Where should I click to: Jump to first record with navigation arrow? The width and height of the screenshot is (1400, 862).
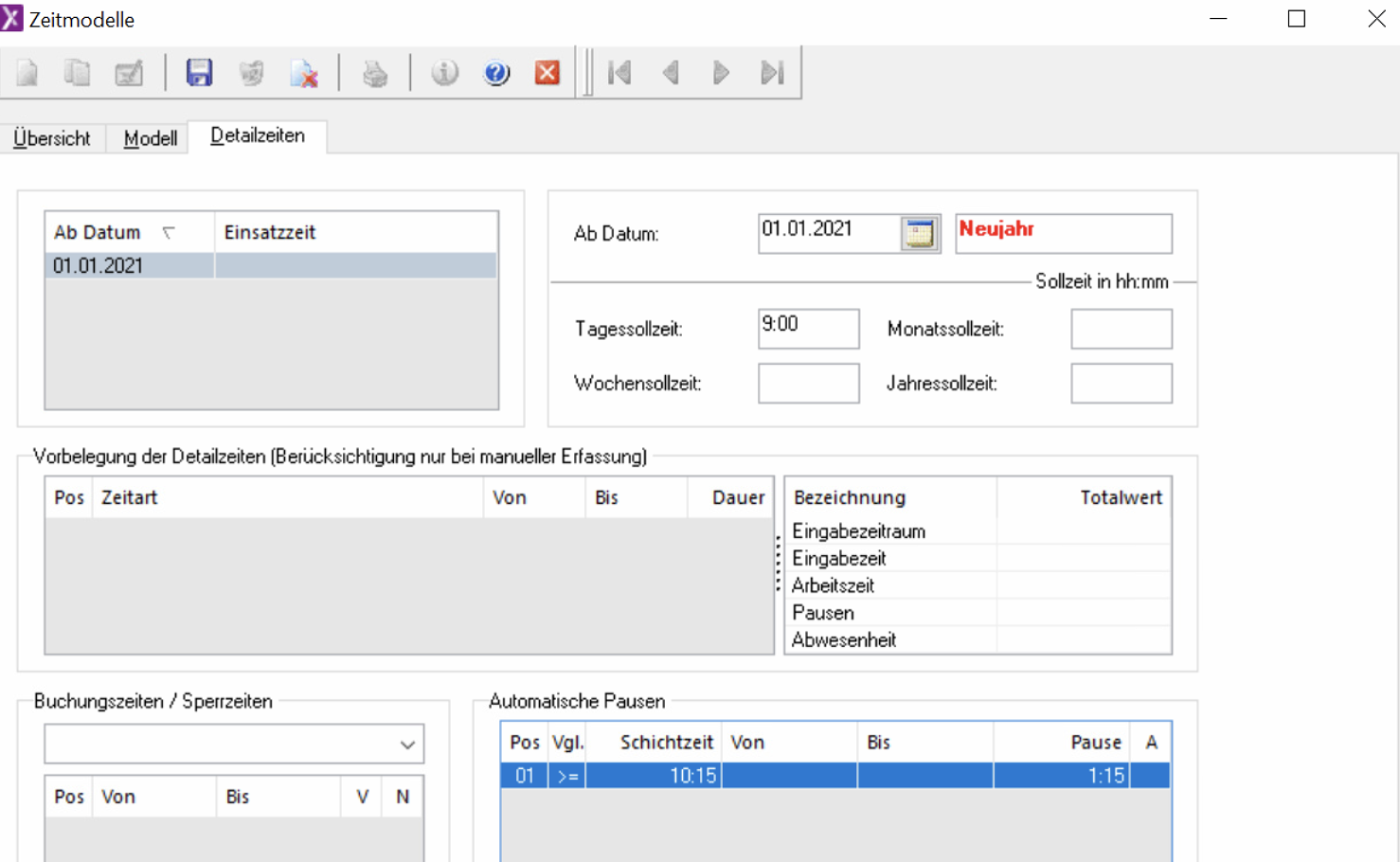[619, 73]
